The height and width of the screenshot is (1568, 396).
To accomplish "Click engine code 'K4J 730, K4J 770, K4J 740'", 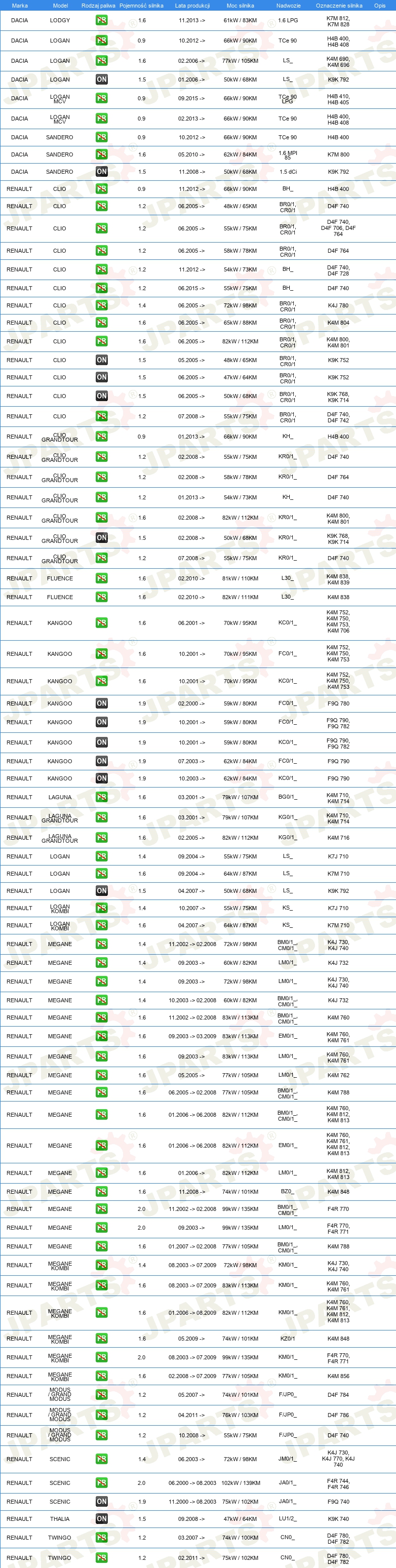I will [338, 1459].
